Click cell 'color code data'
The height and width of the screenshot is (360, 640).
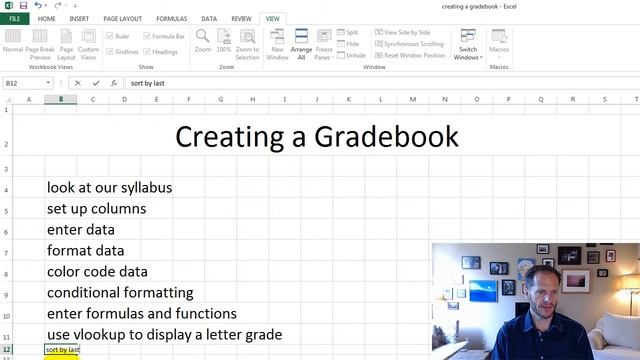pos(97,271)
